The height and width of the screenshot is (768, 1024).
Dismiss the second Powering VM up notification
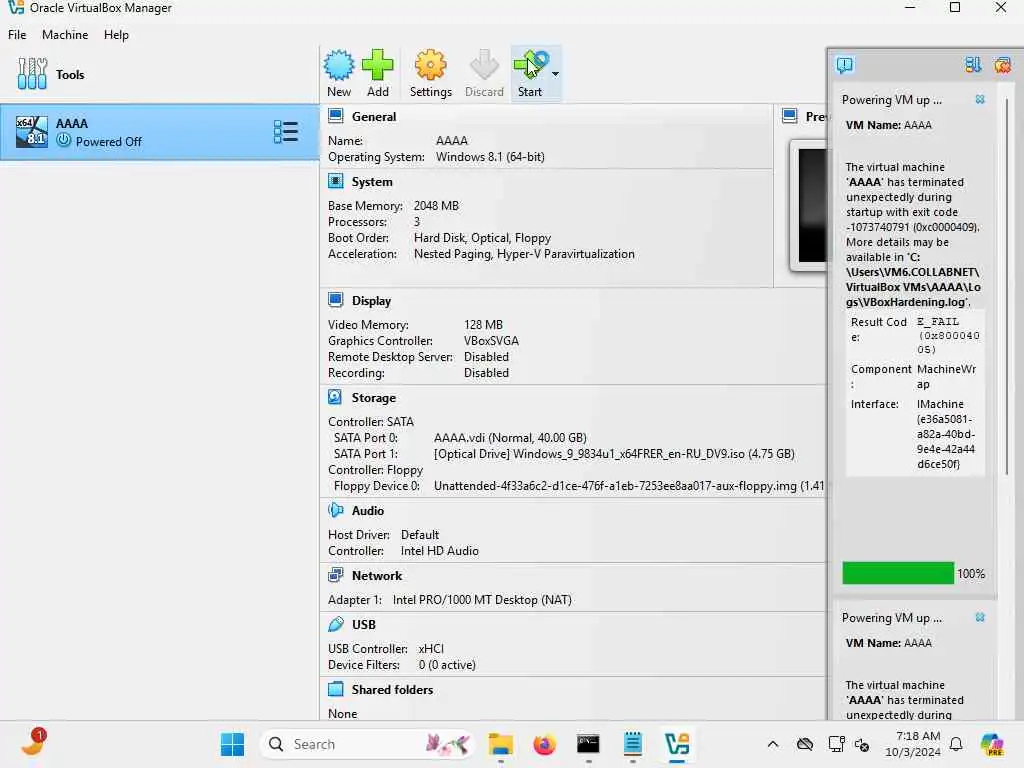click(x=980, y=617)
